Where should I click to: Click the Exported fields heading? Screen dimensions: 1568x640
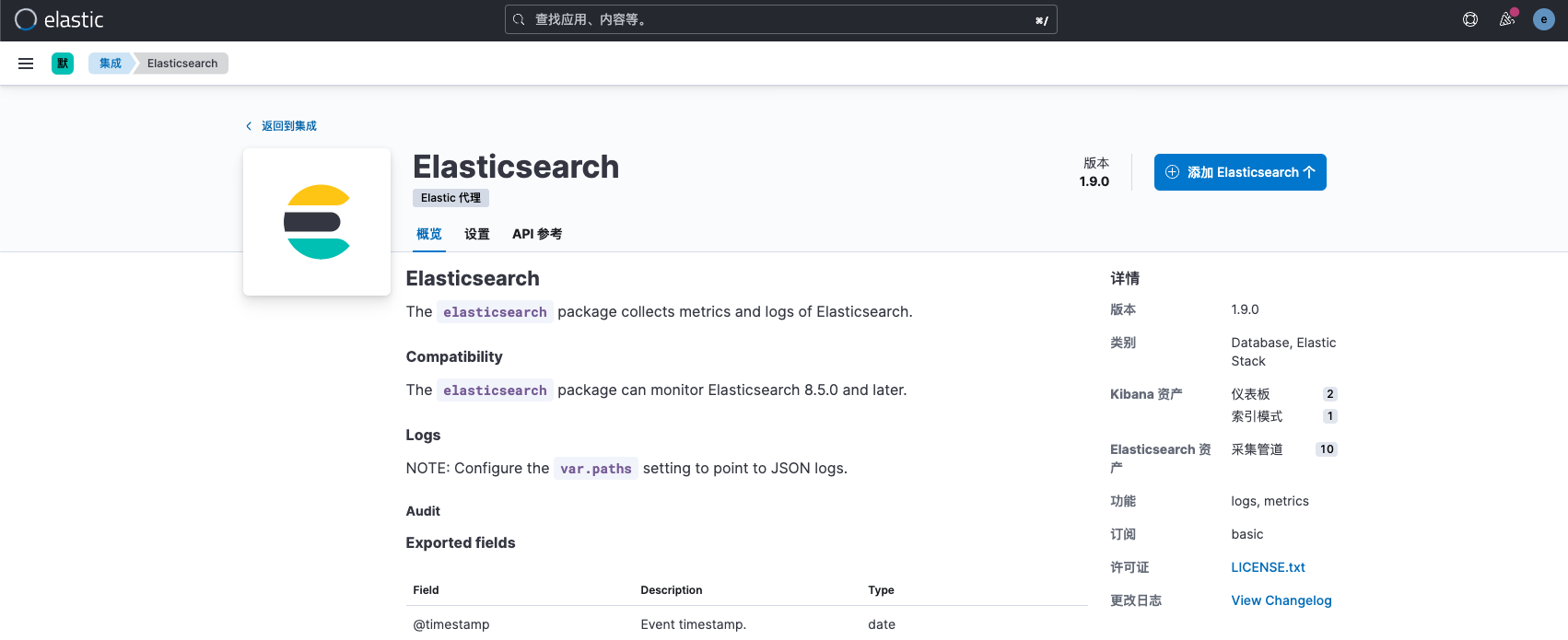461,542
